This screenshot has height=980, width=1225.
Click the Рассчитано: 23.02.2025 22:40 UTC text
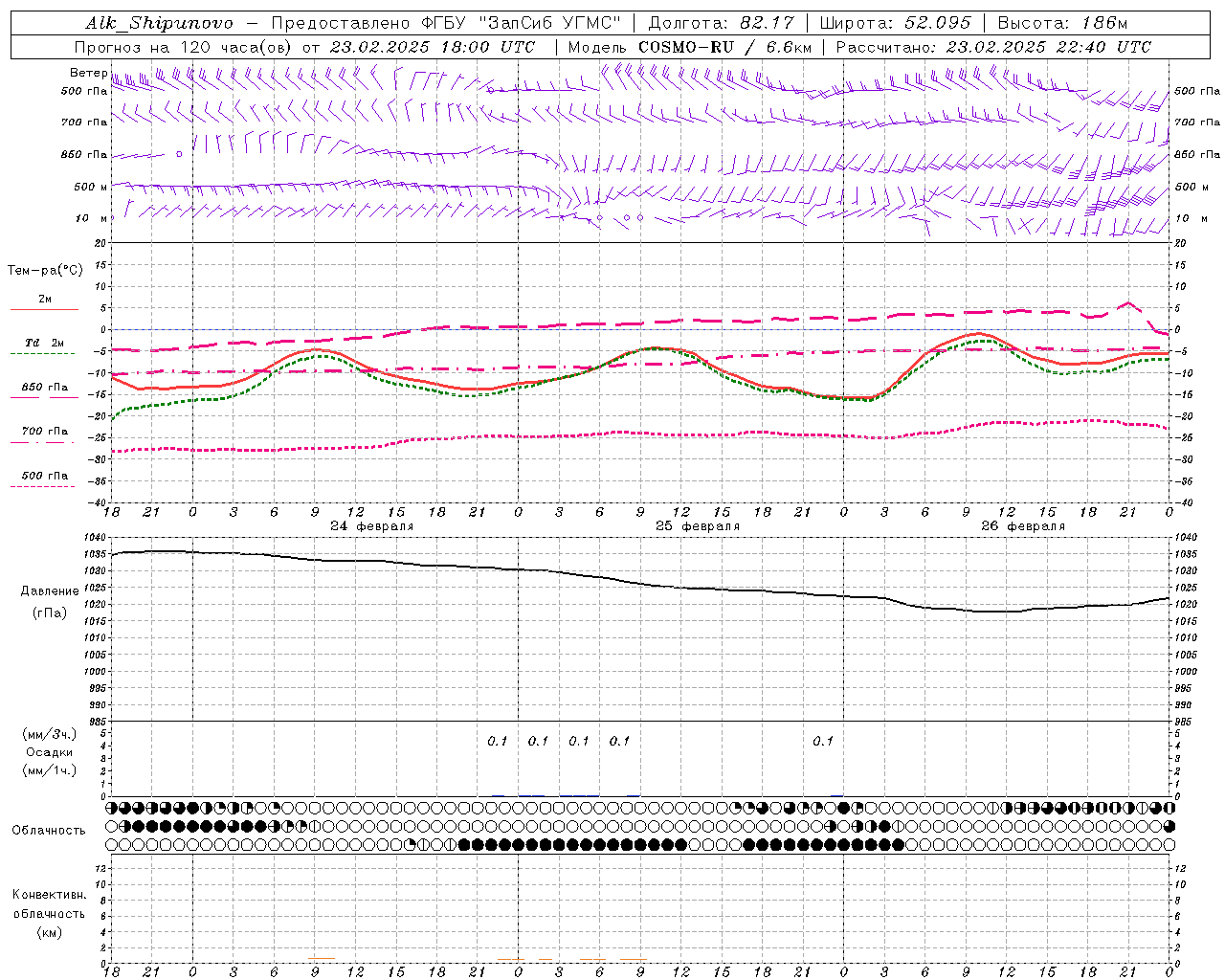coord(993,47)
